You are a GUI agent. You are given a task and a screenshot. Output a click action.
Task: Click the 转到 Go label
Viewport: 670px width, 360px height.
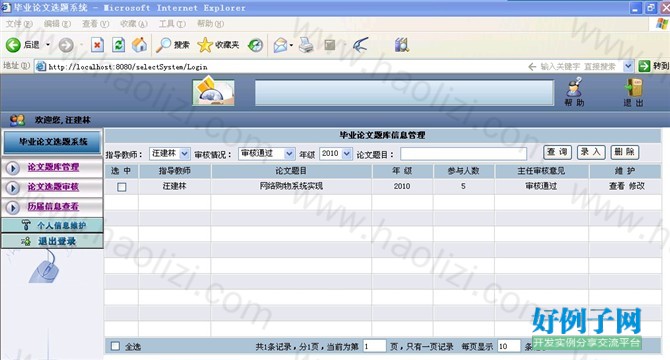[660, 66]
